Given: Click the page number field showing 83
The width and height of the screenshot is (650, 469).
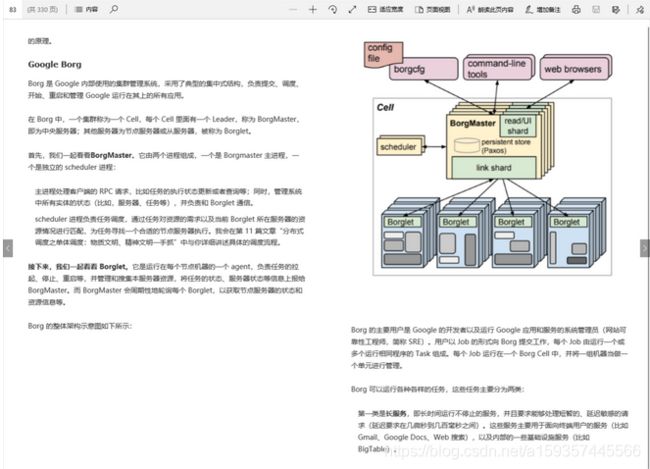Looking at the screenshot, I should [x=13, y=9].
